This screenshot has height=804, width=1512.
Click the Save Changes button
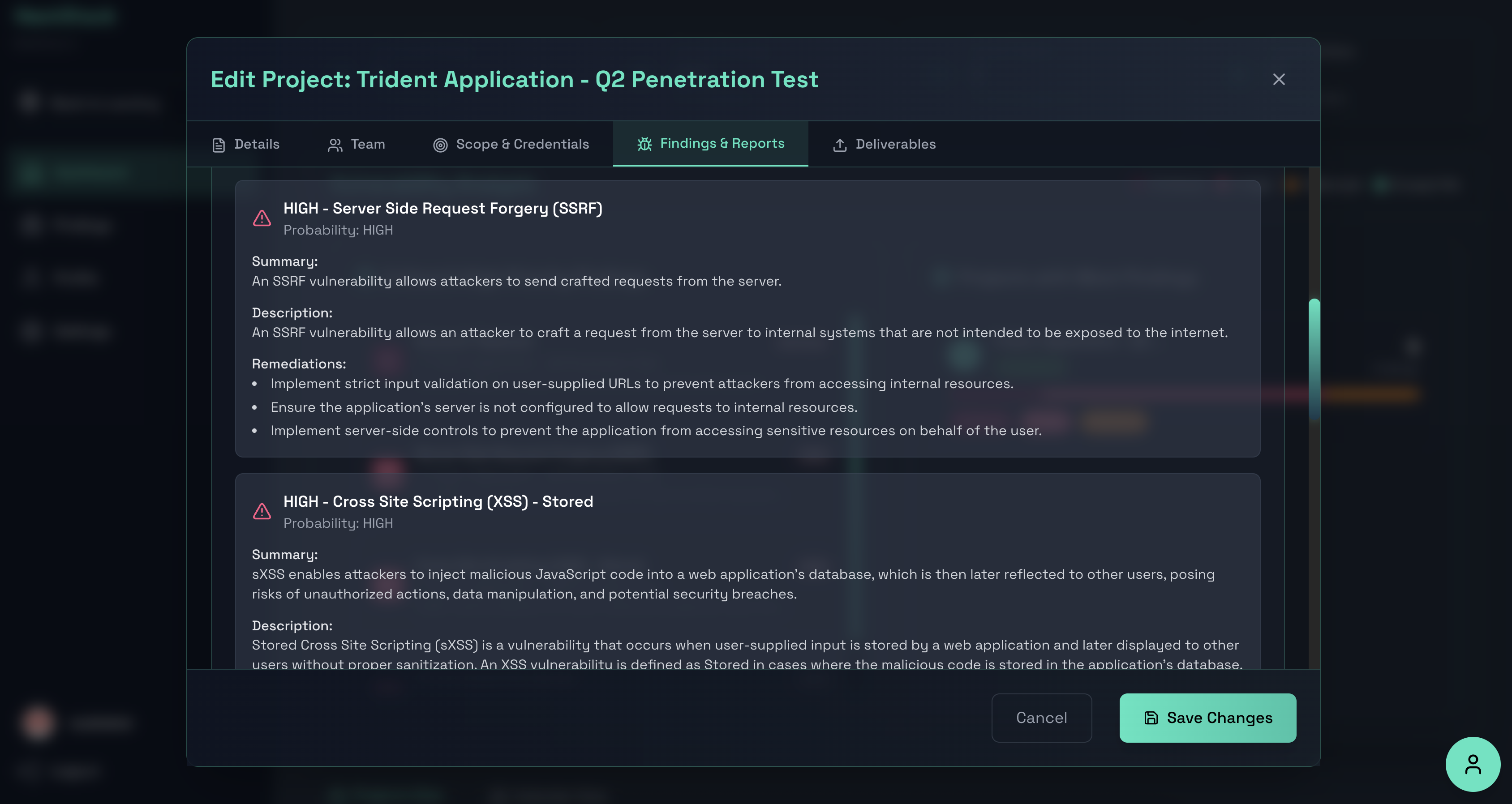pyautogui.click(x=1207, y=717)
